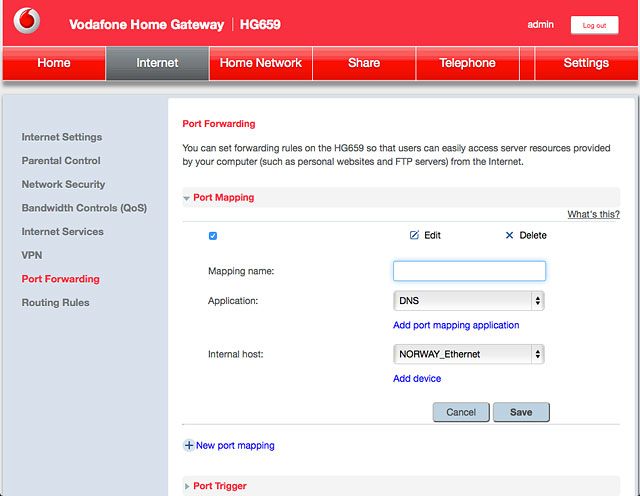Follow the Add port mapping application link
The image size is (640, 496).
coord(456,325)
